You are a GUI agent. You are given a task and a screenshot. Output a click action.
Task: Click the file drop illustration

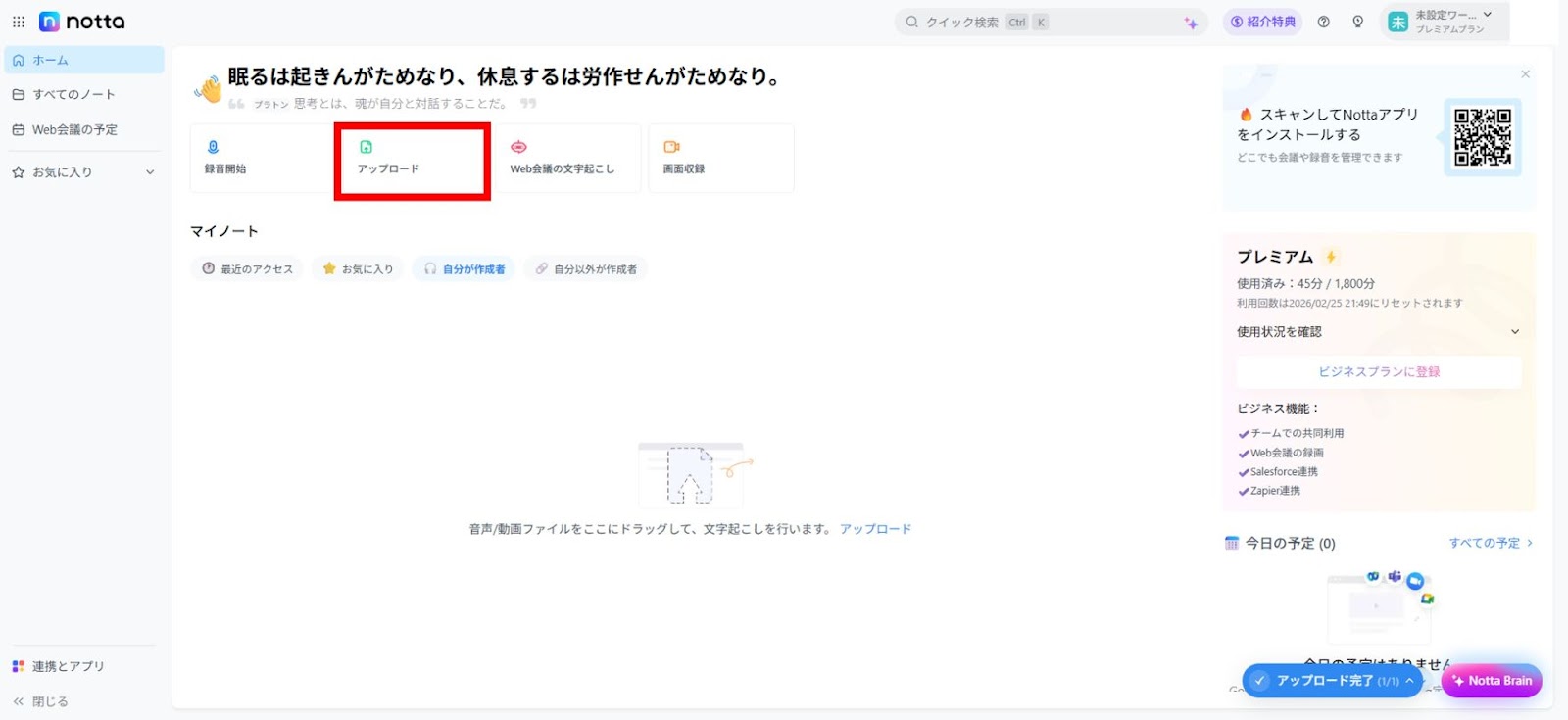click(x=695, y=474)
